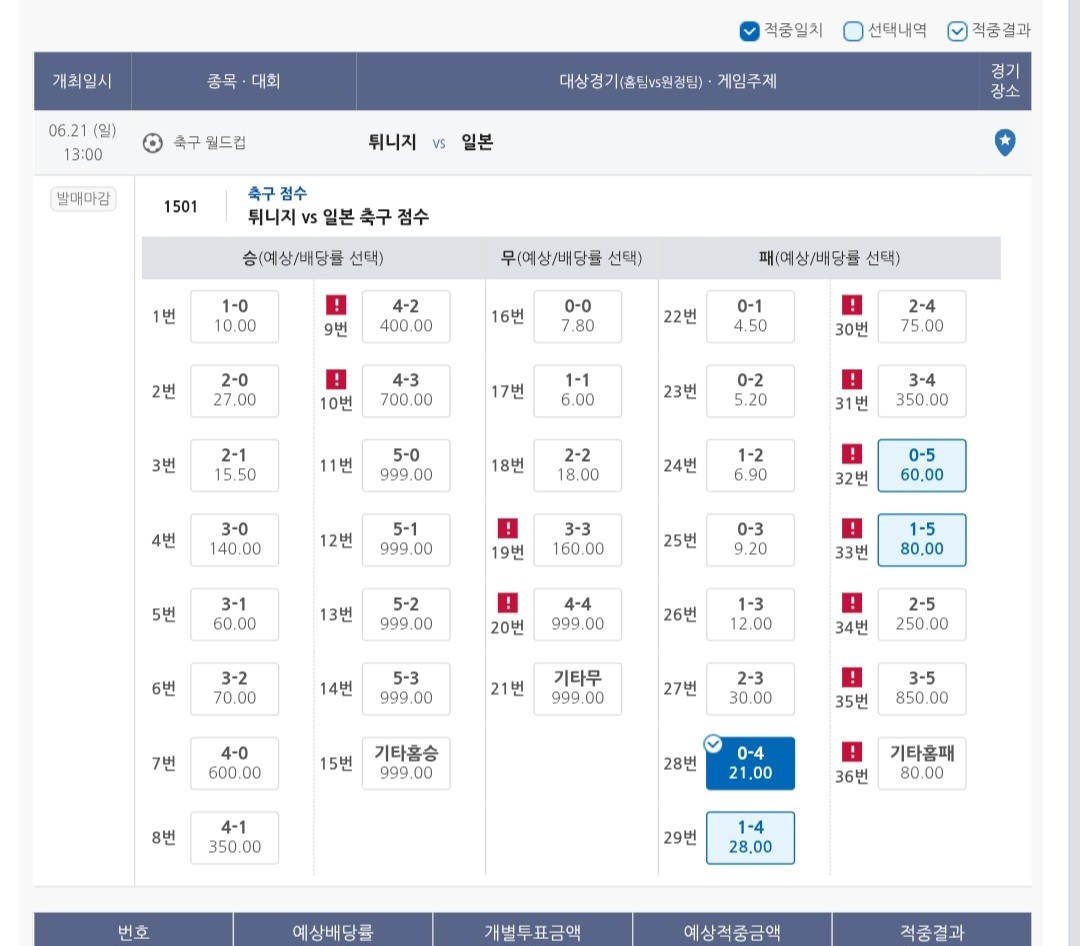Toggle the 적중결과 checkbox
Viewport: 1080px width, 946px height.
click(x=957, y=31)
